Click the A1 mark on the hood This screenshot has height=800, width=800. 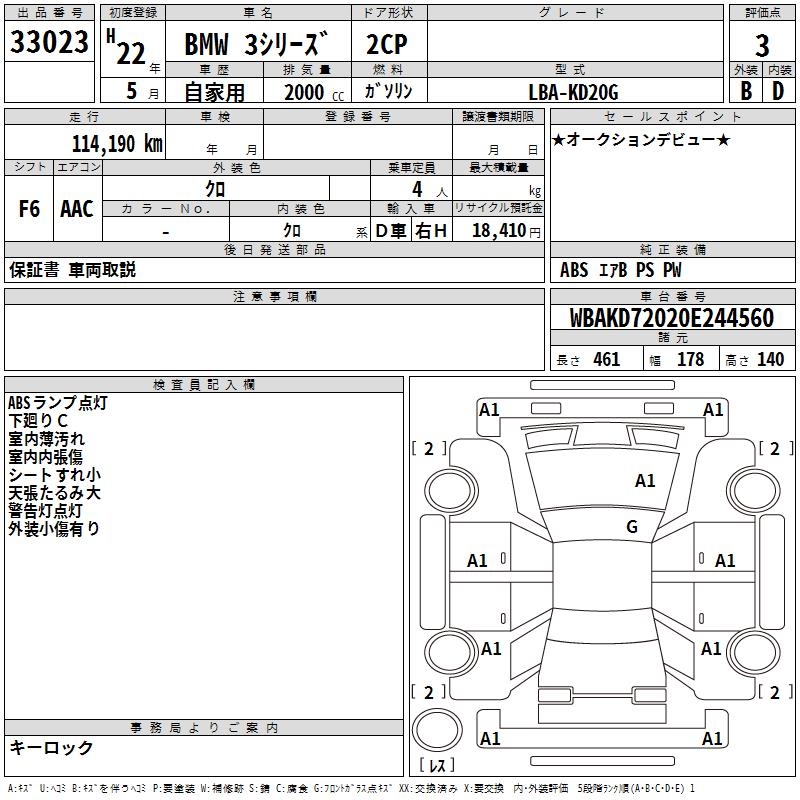click(645, 481)
